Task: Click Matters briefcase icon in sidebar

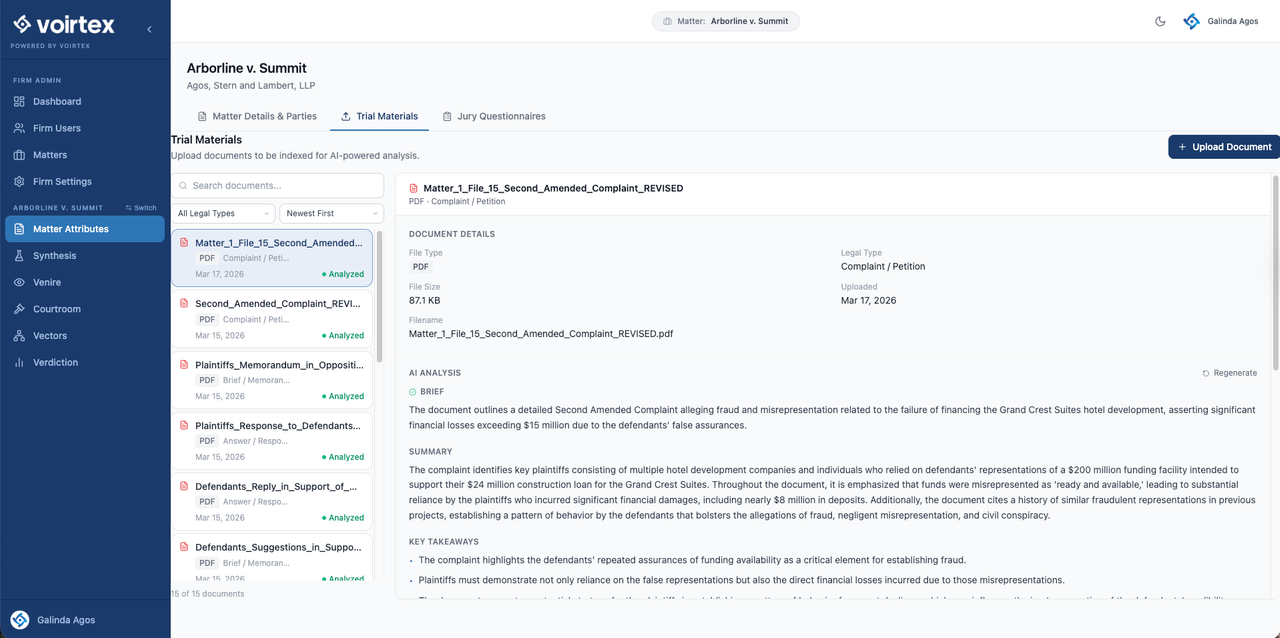Action: (x=19, y=155)
